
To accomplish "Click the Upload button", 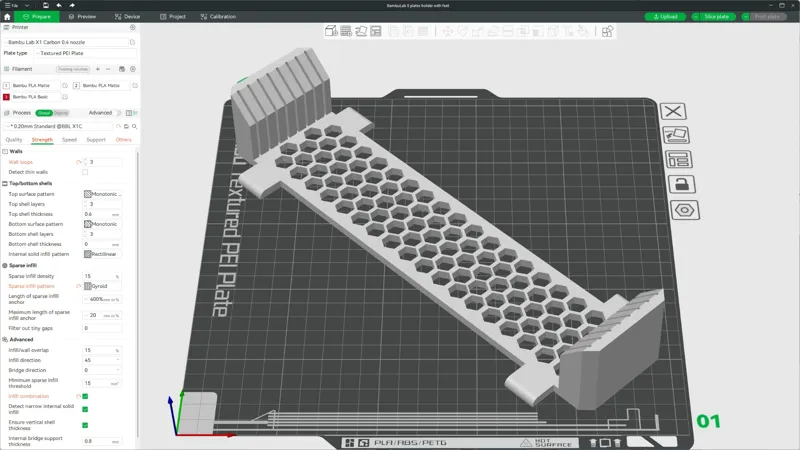I will coord(665,16).
